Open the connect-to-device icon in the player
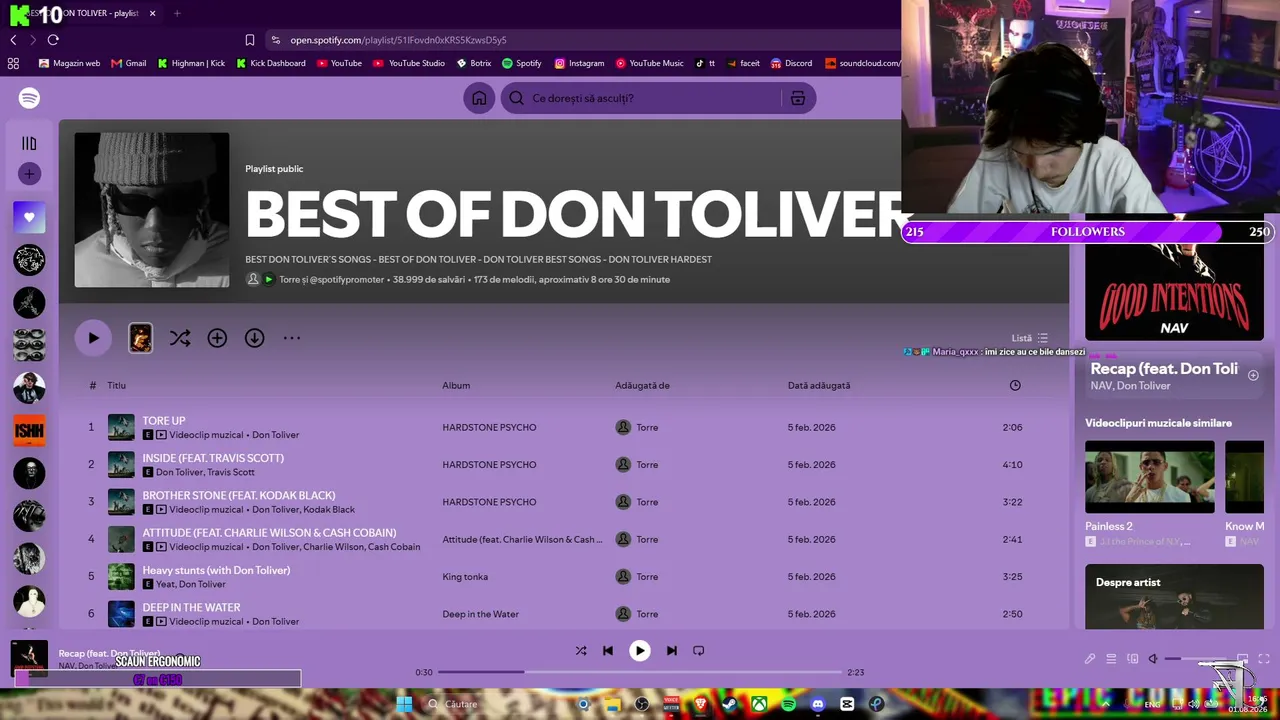Screen dimensions: 1280x720 point(1133,659)
